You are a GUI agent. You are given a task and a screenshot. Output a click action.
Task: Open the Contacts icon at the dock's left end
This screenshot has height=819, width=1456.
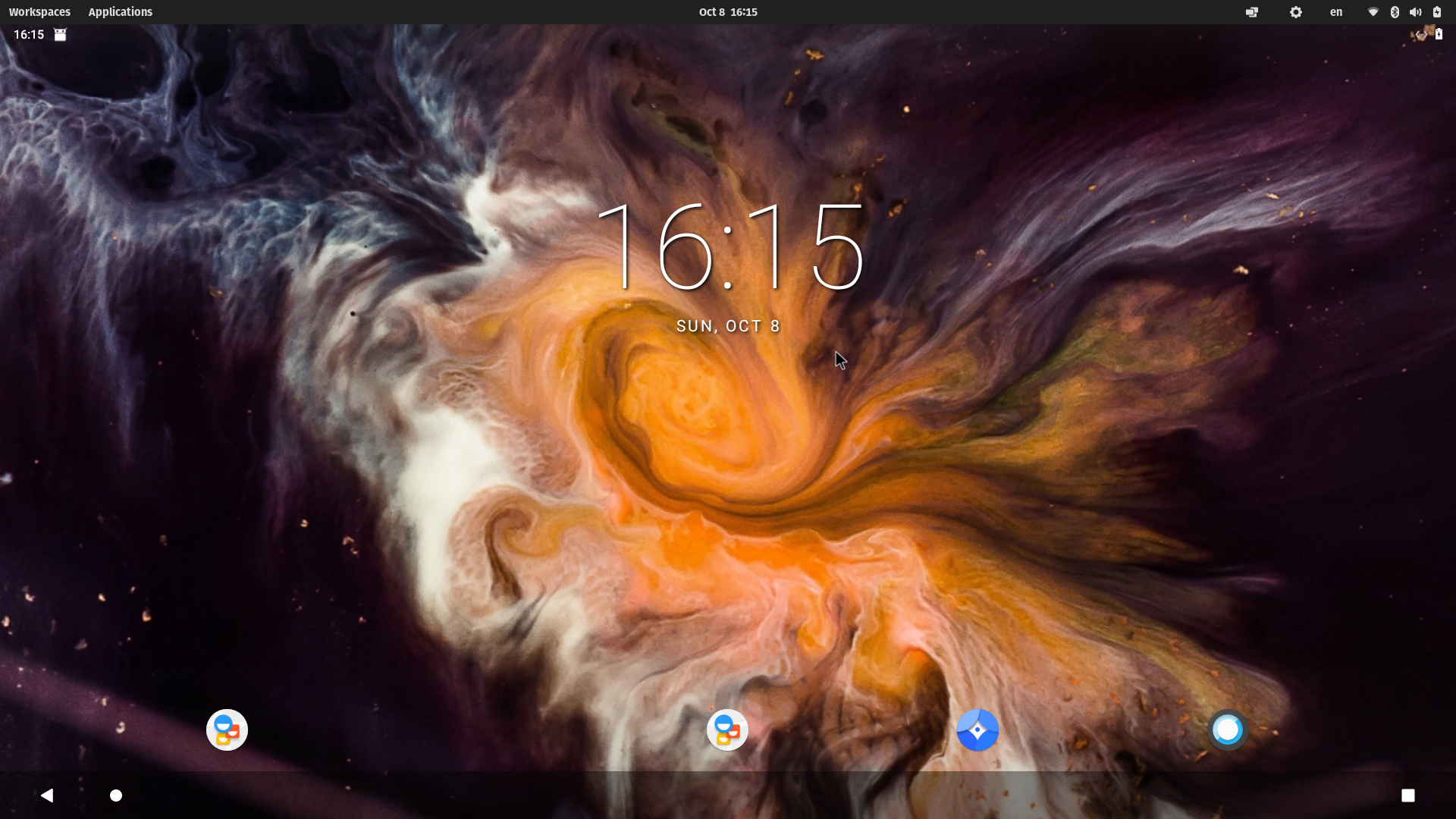click(x=227, y=730)
